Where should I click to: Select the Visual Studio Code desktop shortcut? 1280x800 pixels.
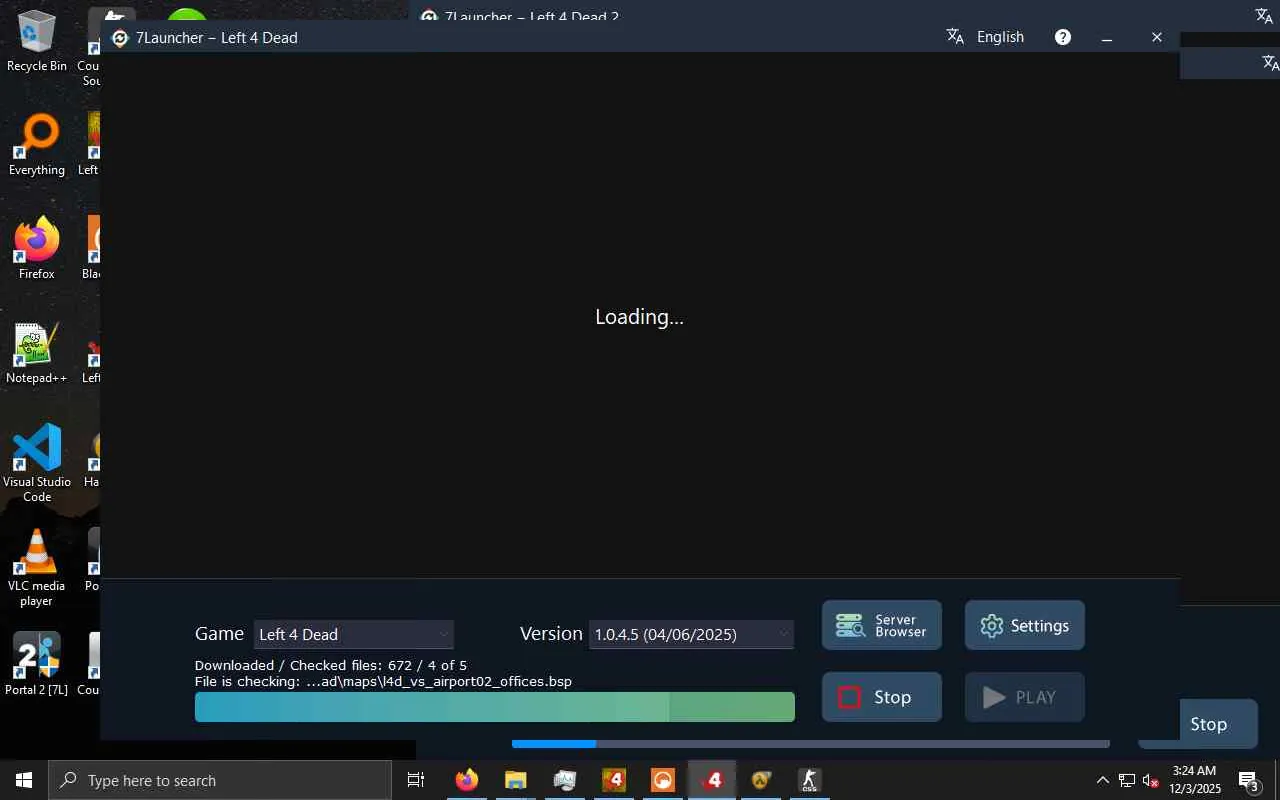tap(37, 463)
